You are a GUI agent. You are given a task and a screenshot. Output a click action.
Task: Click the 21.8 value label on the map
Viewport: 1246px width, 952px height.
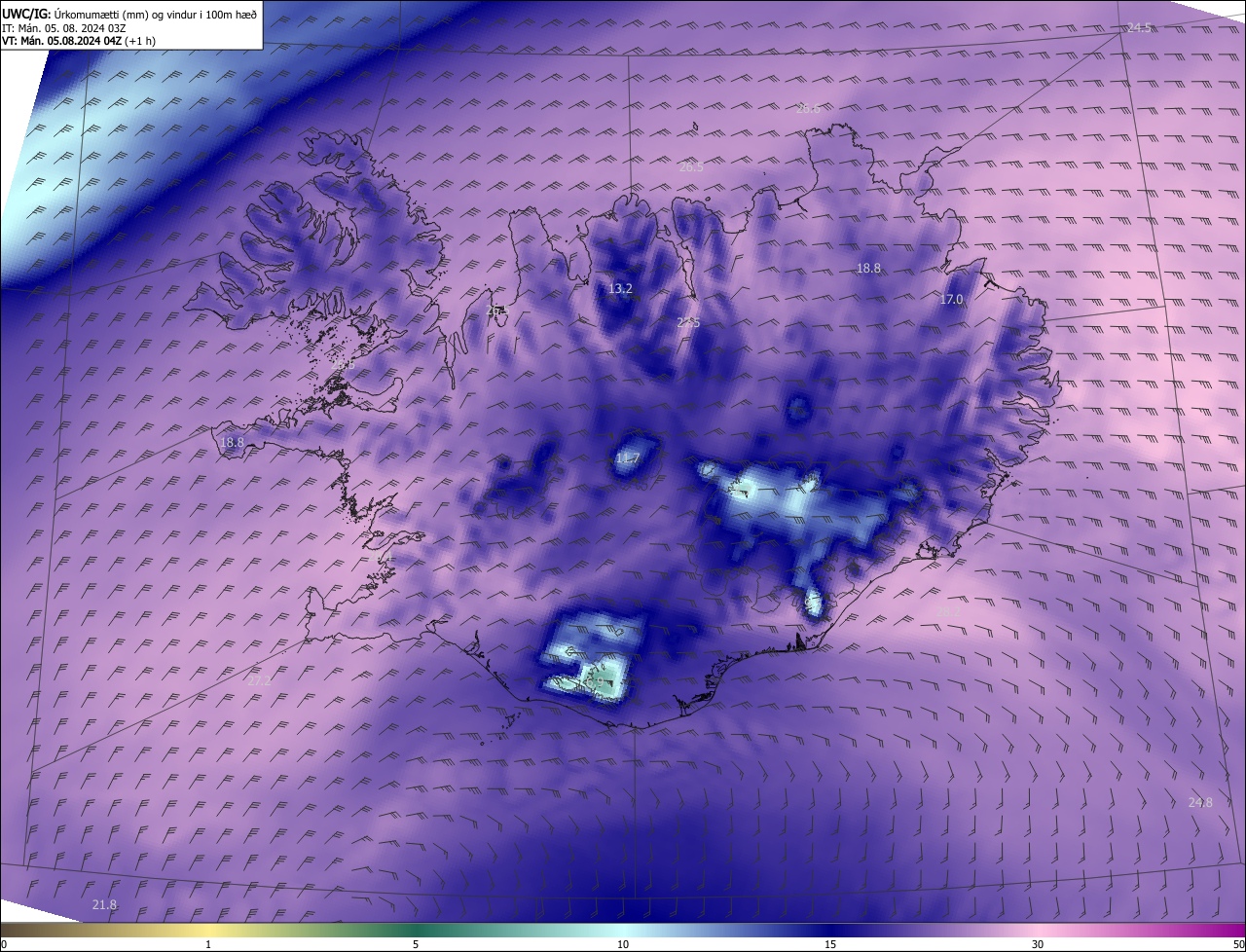pos(104,905)
